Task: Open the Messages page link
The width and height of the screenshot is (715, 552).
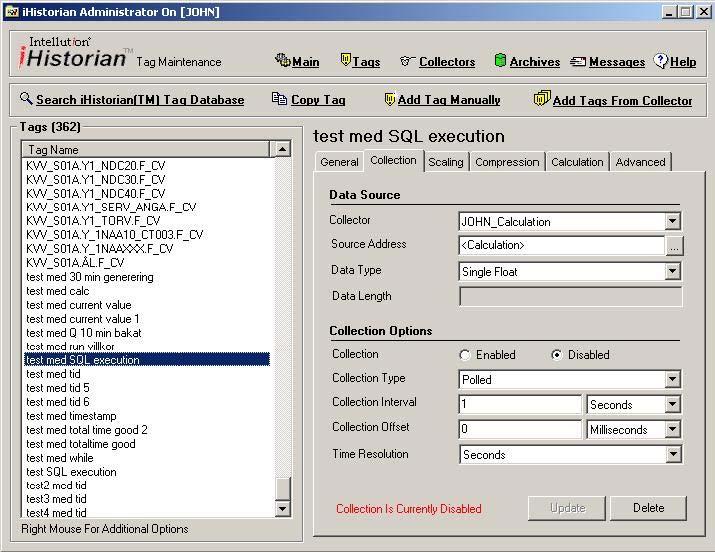Action: click(617, 62)
